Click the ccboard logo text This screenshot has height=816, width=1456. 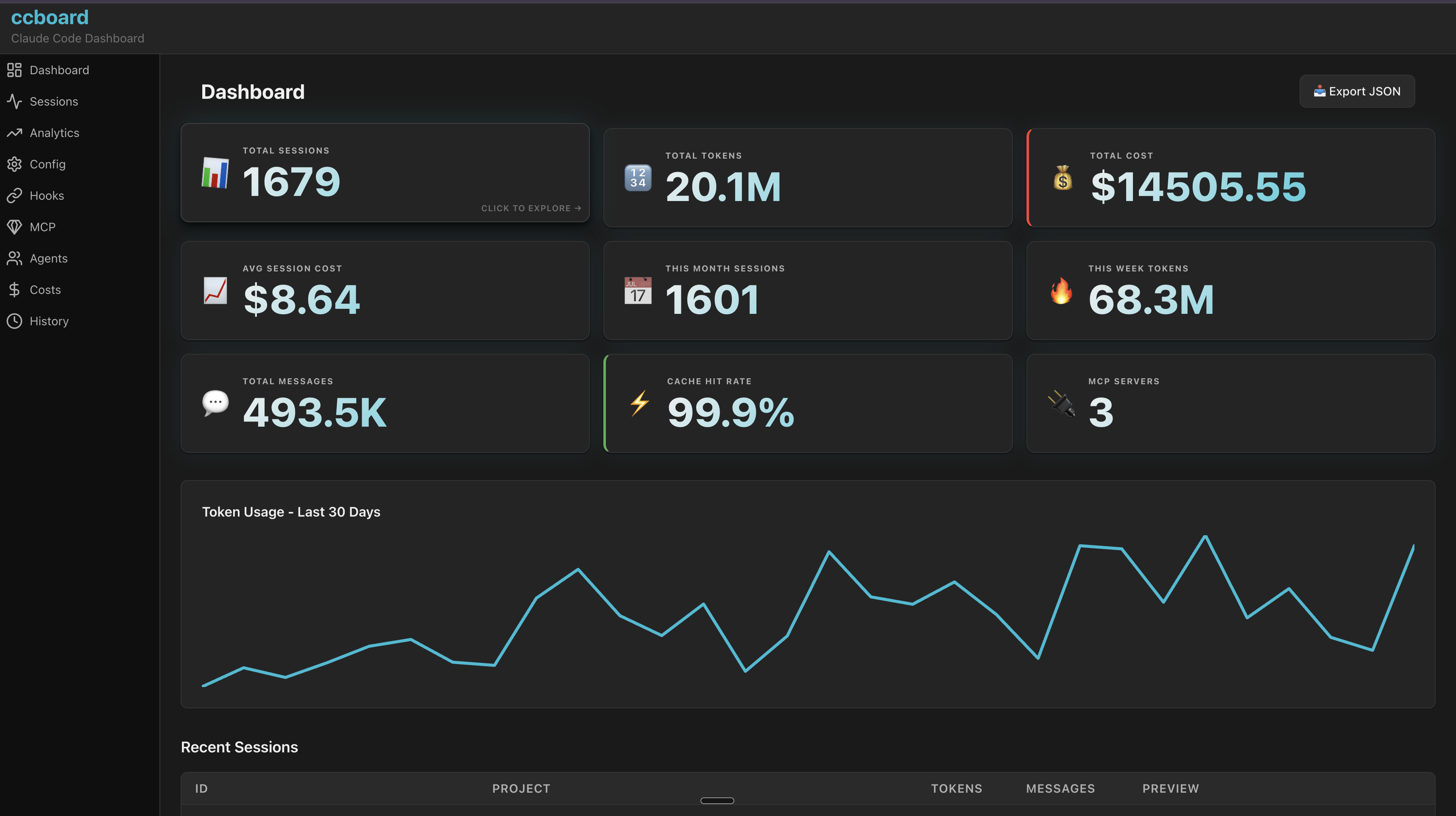point(49,17)
